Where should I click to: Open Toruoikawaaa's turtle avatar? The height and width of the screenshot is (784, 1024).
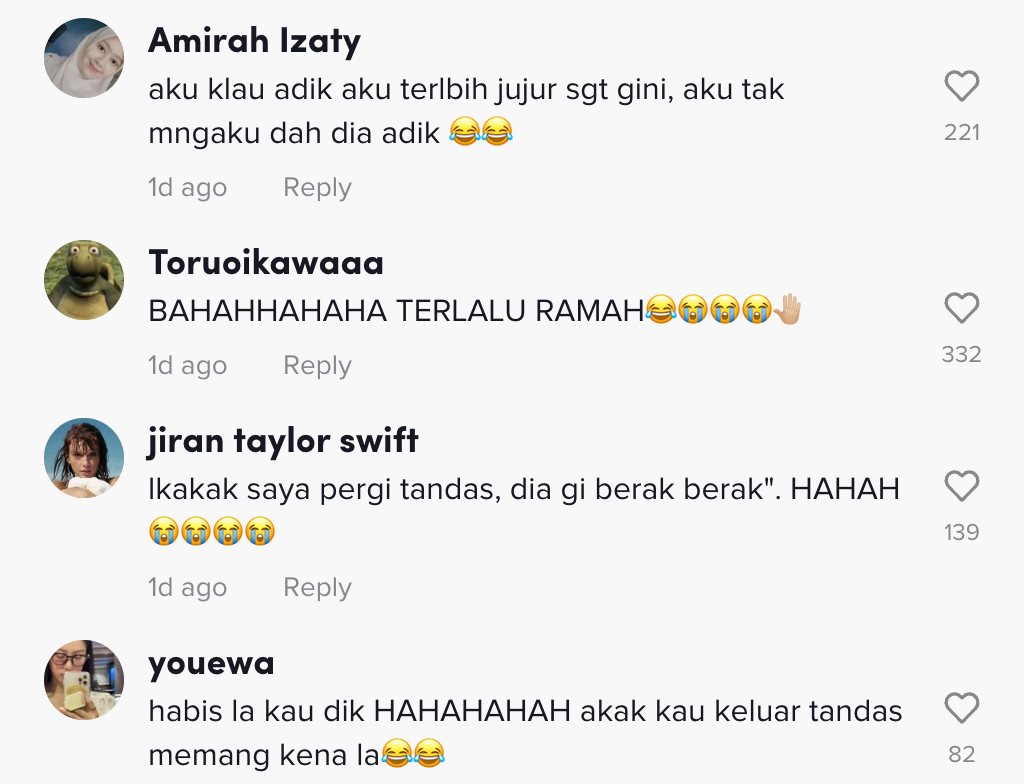pos(84,280)
